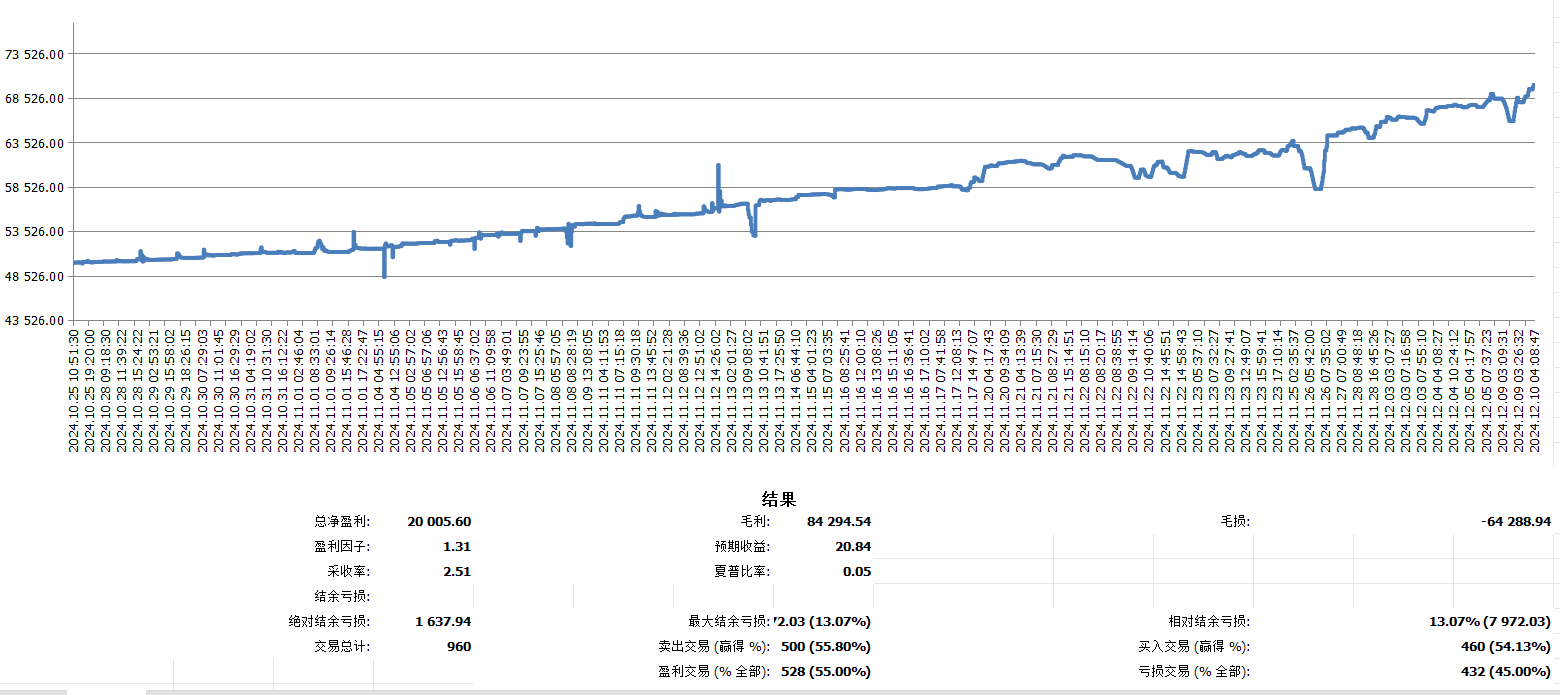Select the value 460 (54.13%)
Image resolution: width=1560 pixels, height=695 pixels.
[1506, 646]
